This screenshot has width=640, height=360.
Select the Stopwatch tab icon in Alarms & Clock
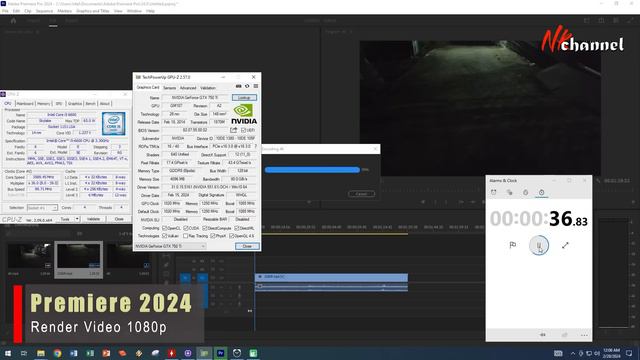[x=541, y=192]
